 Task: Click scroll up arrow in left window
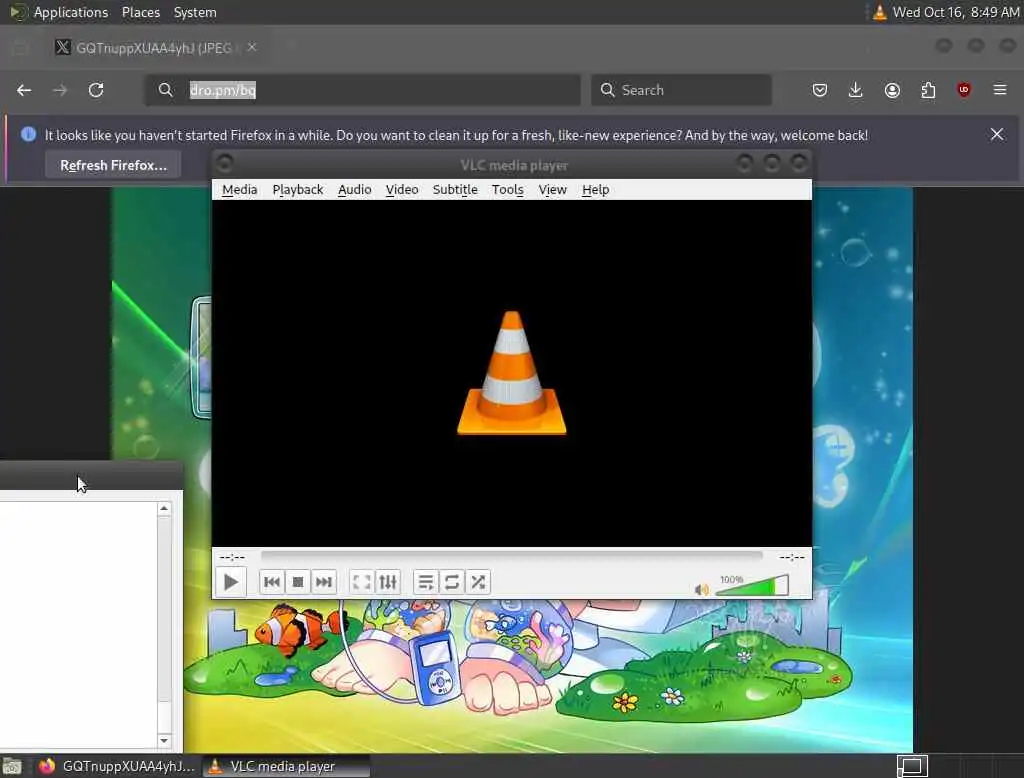165,508
